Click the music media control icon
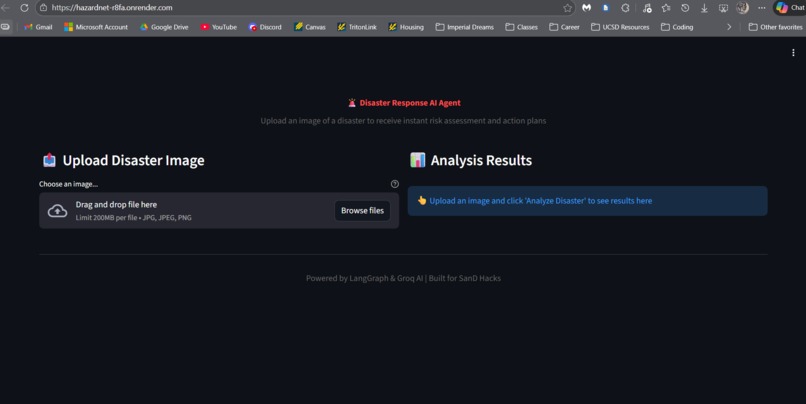 pyautogui.click(x=647, y=8)
